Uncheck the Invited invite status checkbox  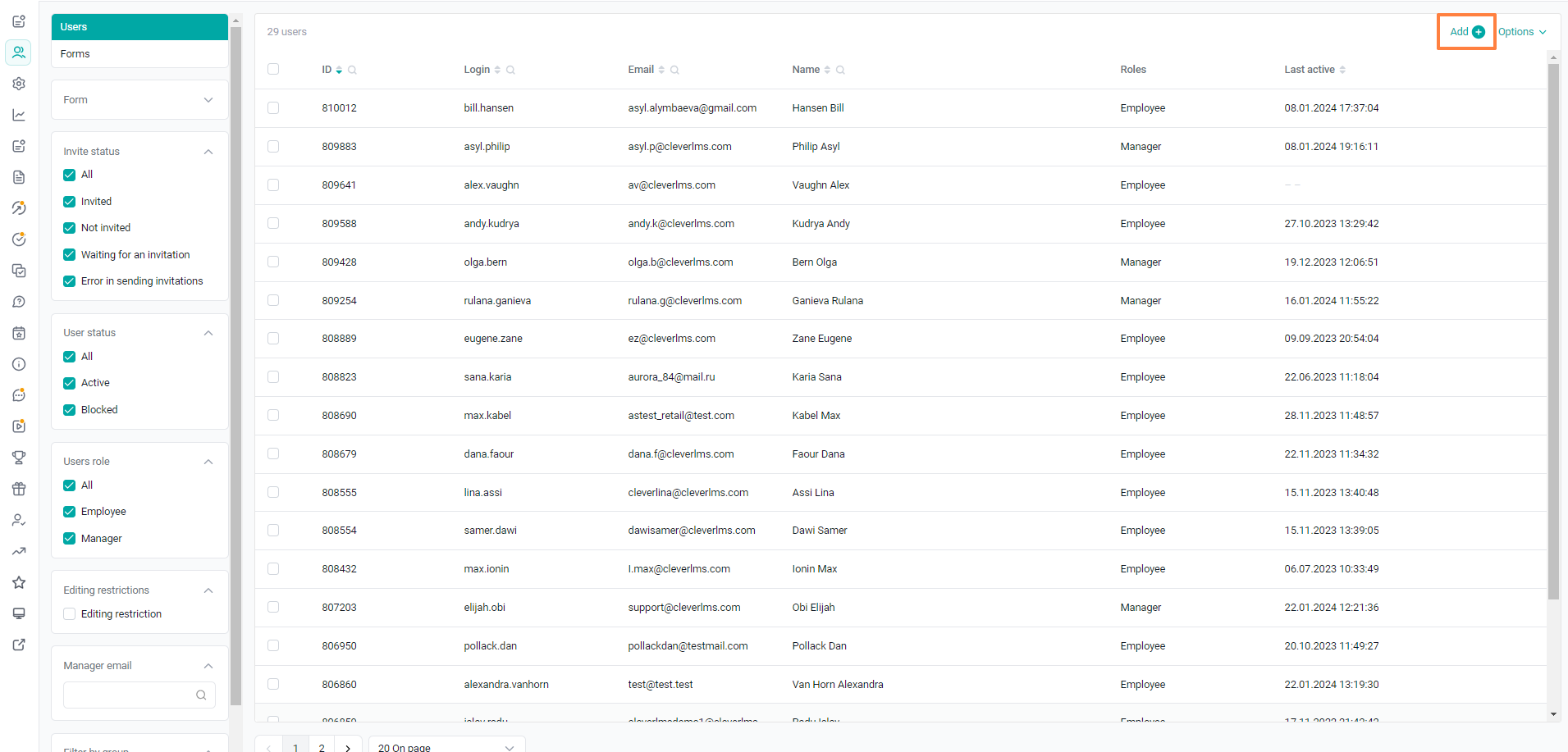(70, 202)
